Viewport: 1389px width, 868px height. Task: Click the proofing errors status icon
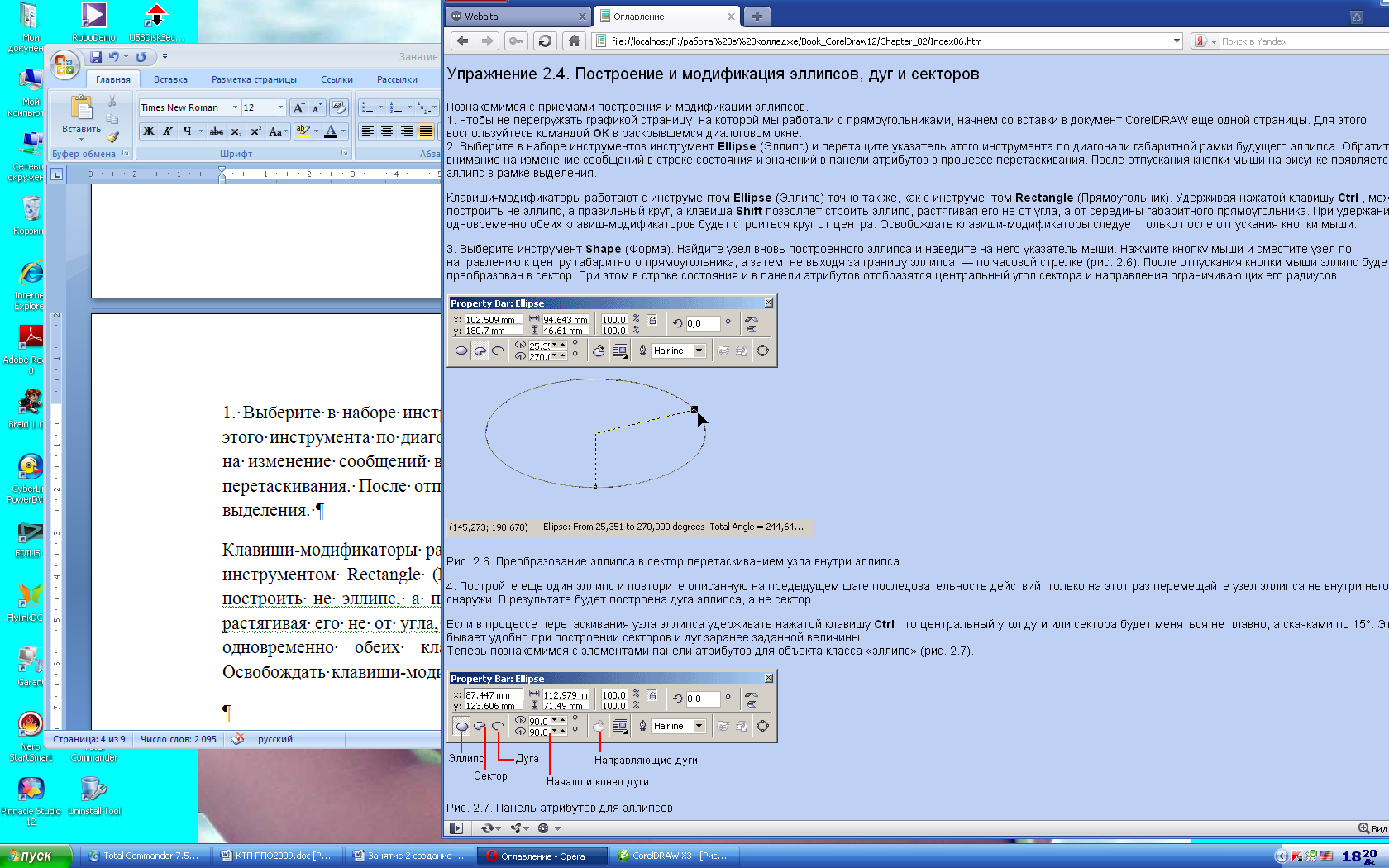(x=237, y=739)
